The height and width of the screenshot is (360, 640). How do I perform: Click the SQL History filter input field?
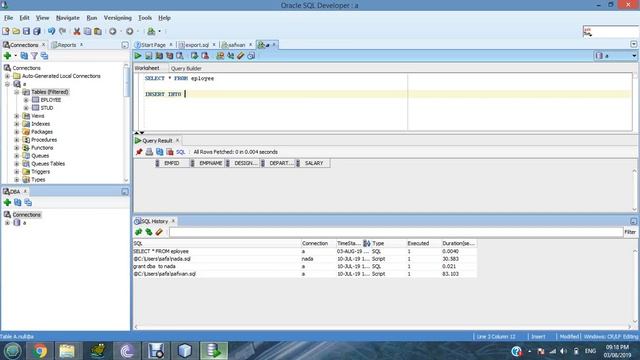click(x=396, y=232)
